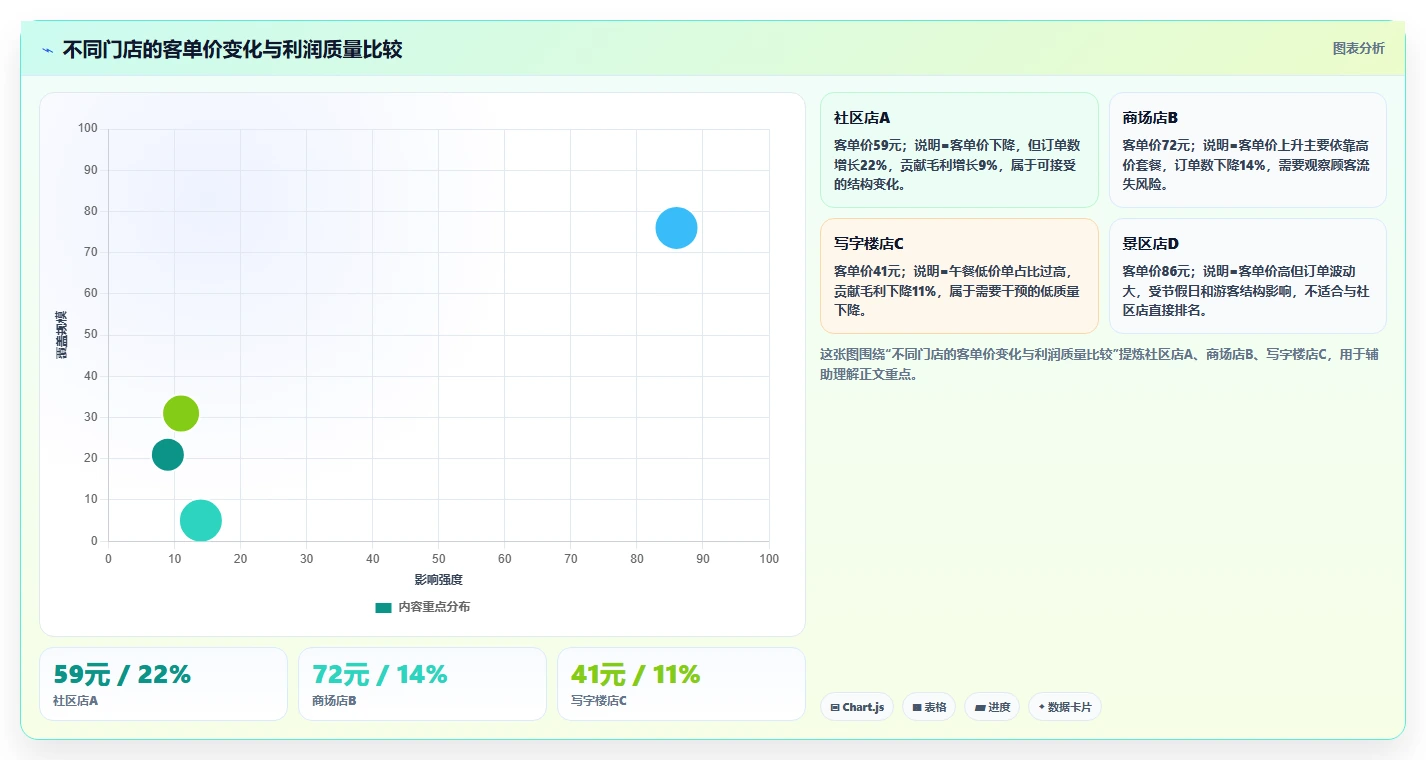This screenshot has height=760, width=1426.
Task: Click the 数据卡片 tag chip
Action: pyautogui.click(x=1065, y=707)
